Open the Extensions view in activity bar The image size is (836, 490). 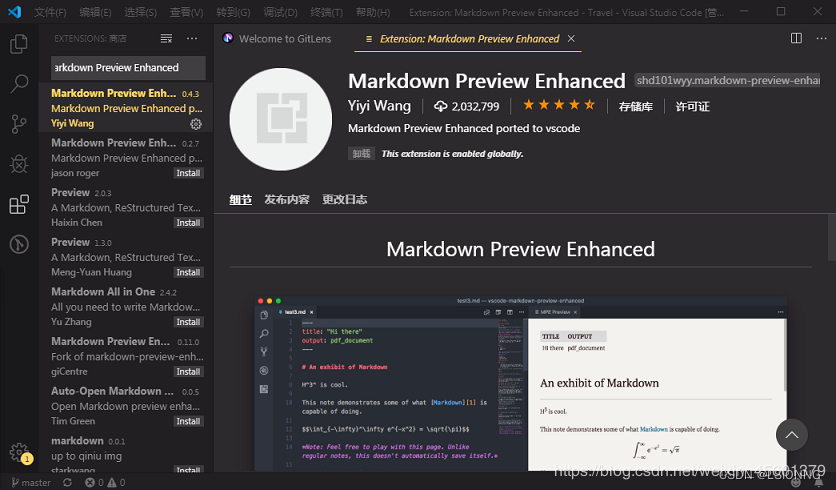[x=19, y=204]
